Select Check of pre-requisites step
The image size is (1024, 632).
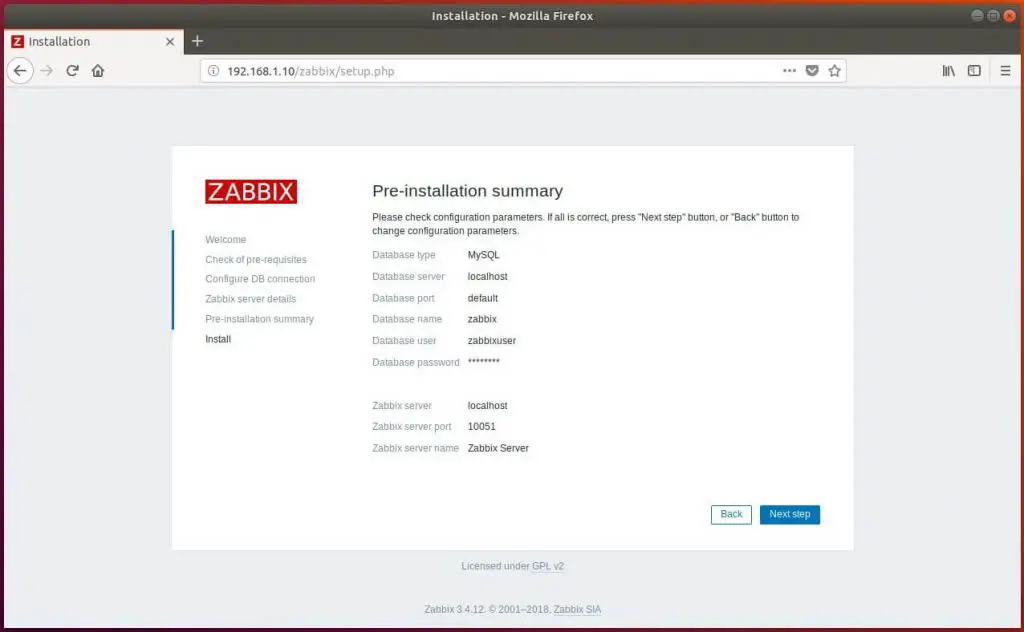(x=255, y=259)
